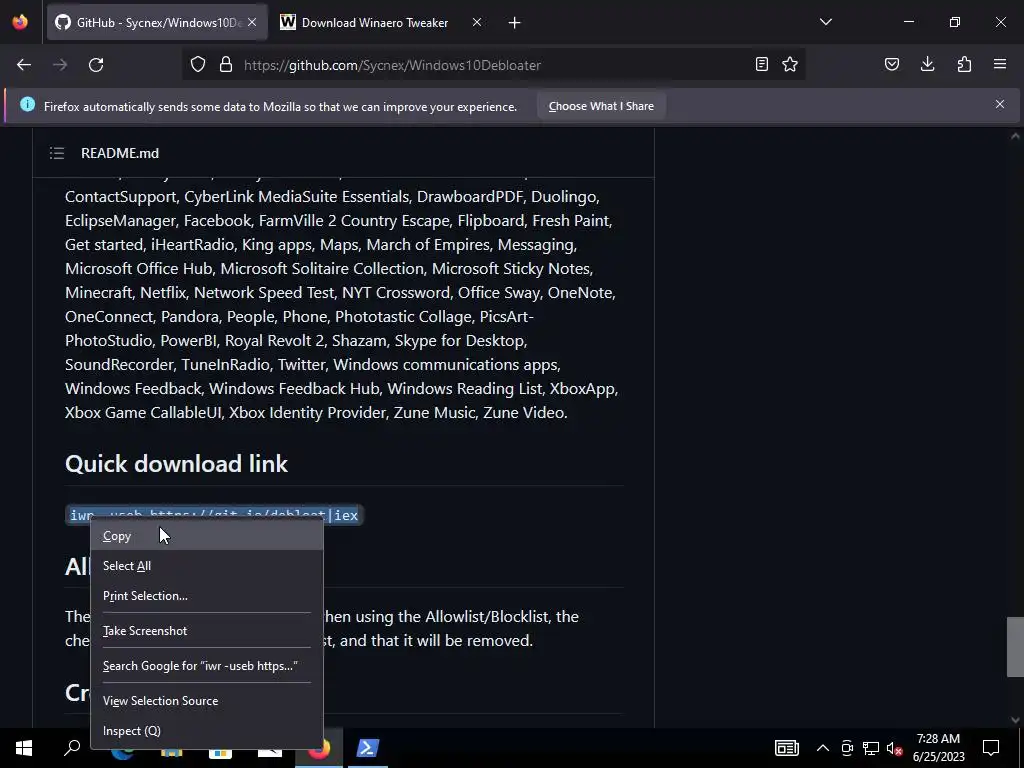
Task: Open the downloads arrow icon
Action: pyautogui.click(x=927, y=64)
